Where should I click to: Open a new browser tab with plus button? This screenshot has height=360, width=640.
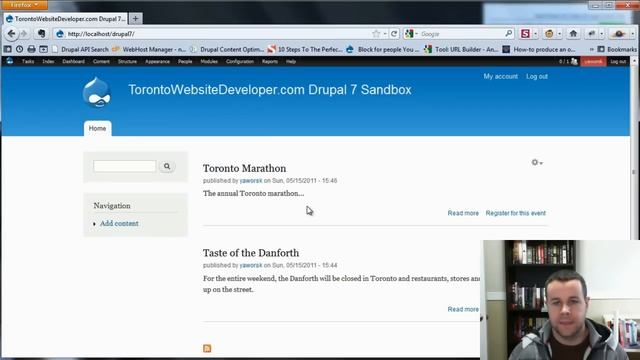pos(136,19)
